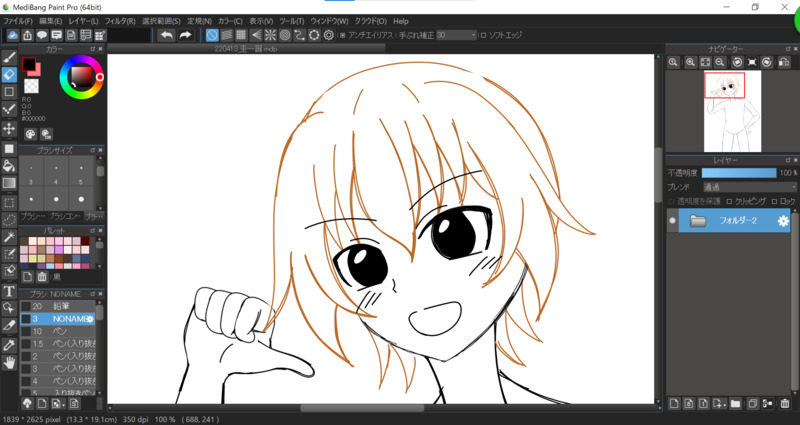
Task: Delete layer with the trash icon
Action: (785, 404)
